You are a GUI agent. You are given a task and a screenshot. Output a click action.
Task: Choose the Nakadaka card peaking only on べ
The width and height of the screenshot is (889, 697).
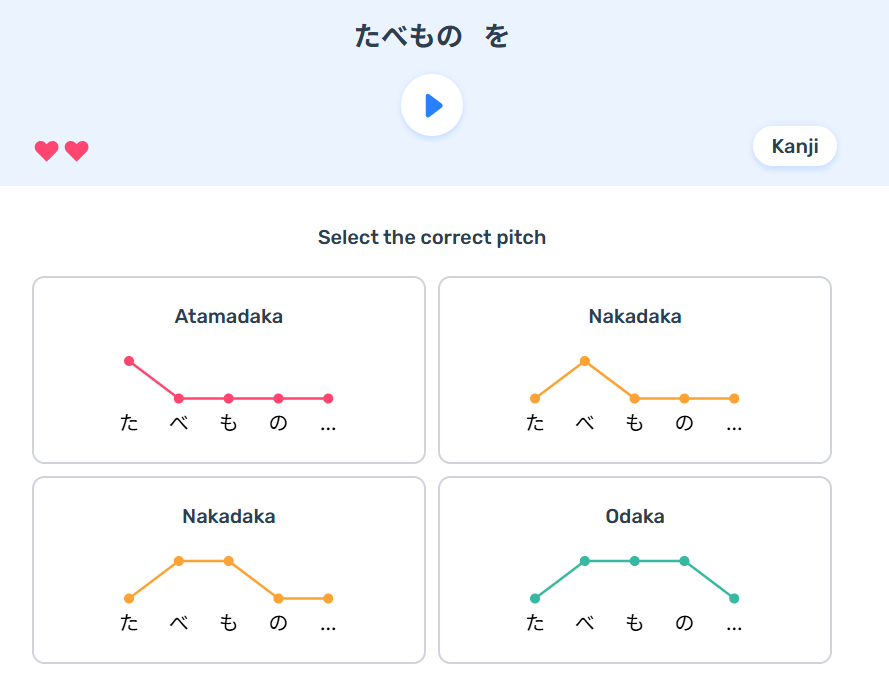point(634,369)
